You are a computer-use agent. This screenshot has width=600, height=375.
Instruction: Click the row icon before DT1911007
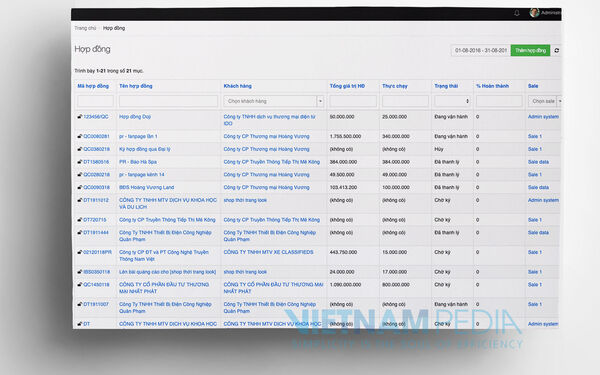click(80, 304)
